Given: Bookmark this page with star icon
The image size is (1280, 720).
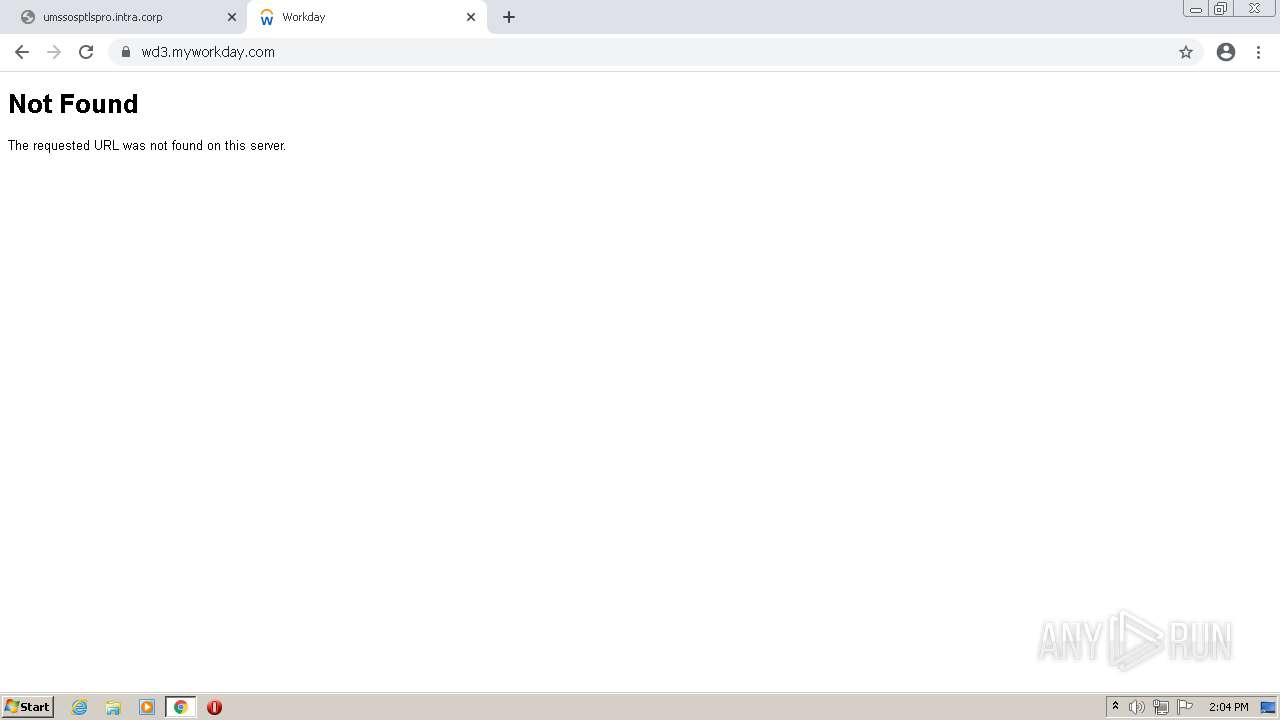Looking at the screenshot, I should click(1186, 52).
